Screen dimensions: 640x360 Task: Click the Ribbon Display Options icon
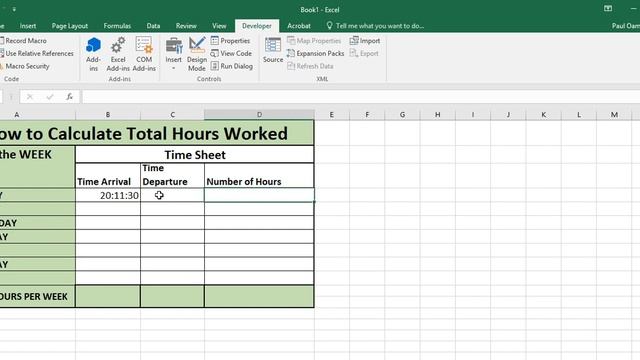(x=608, y=9)
